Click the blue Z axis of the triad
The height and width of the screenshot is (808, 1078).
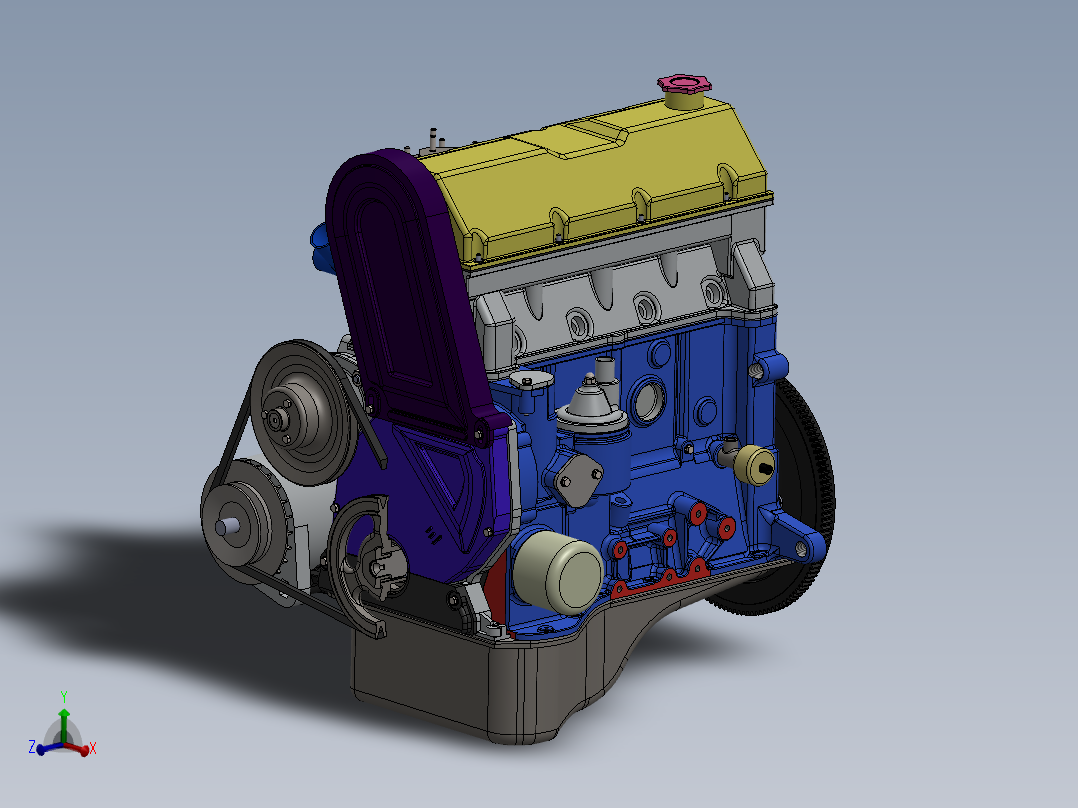coord(42,747)
